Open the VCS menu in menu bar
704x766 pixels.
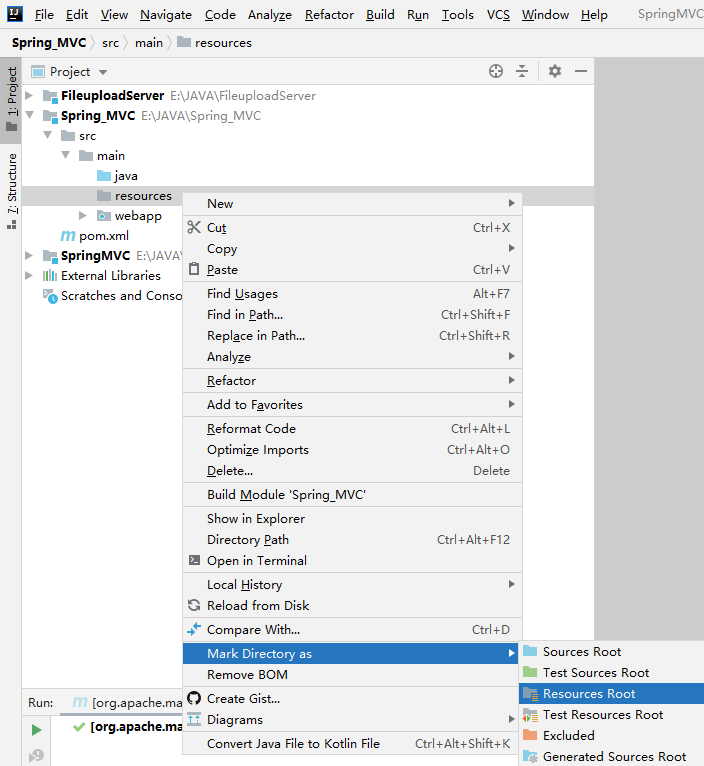point(498,15)
